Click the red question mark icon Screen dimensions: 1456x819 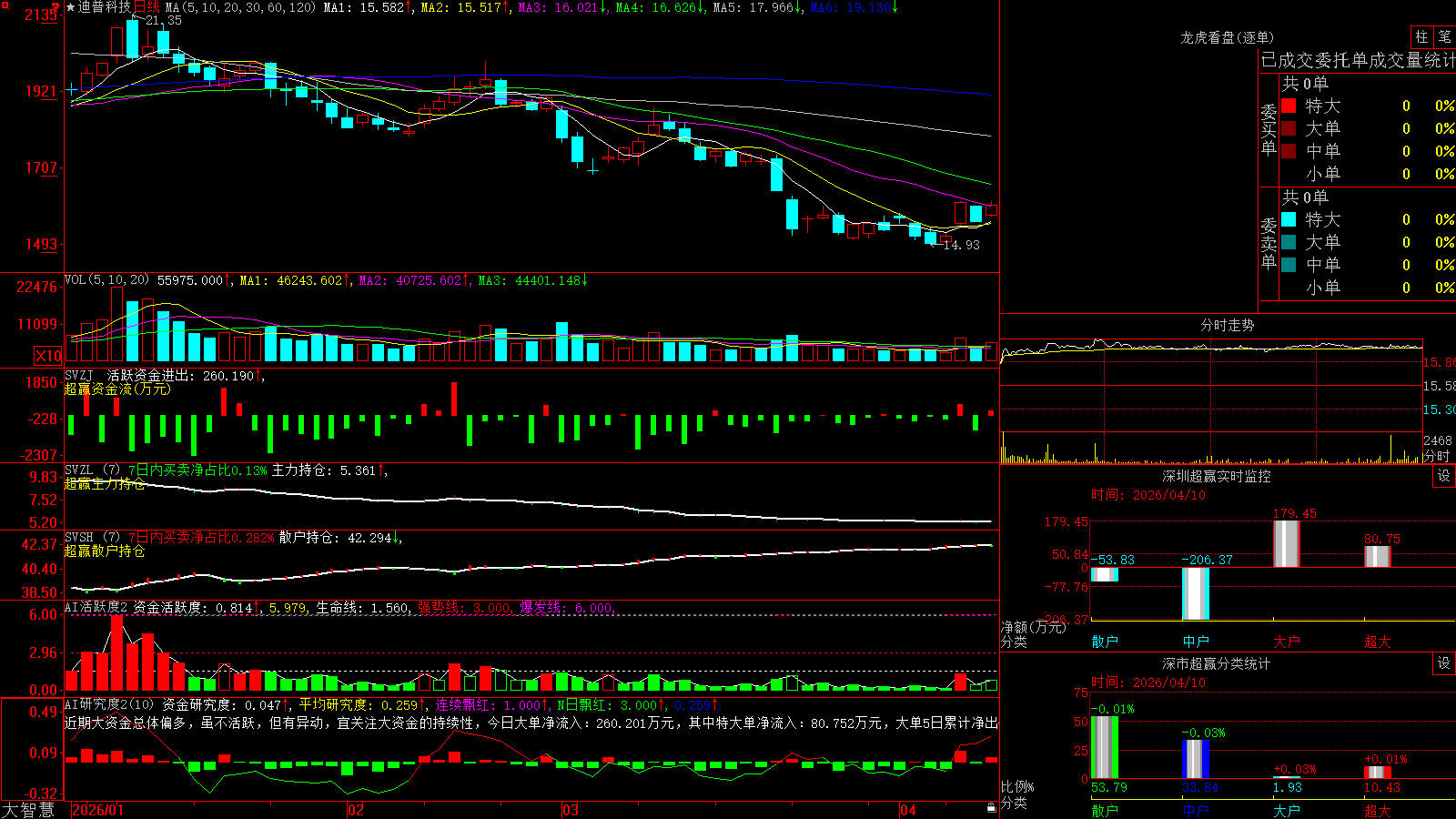[x=56, y=6]
